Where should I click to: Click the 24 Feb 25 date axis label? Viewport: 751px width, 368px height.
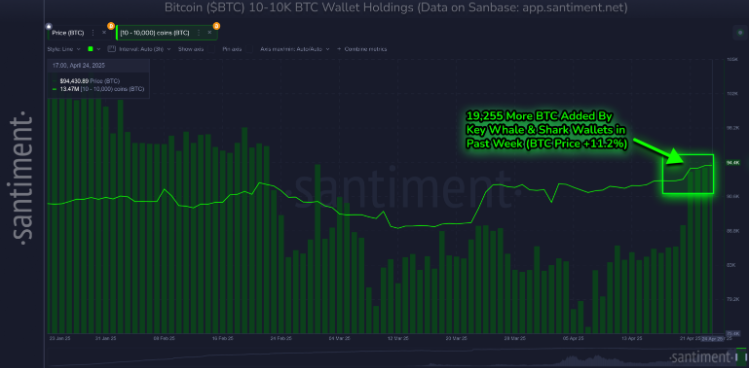(x=281, y=338)
